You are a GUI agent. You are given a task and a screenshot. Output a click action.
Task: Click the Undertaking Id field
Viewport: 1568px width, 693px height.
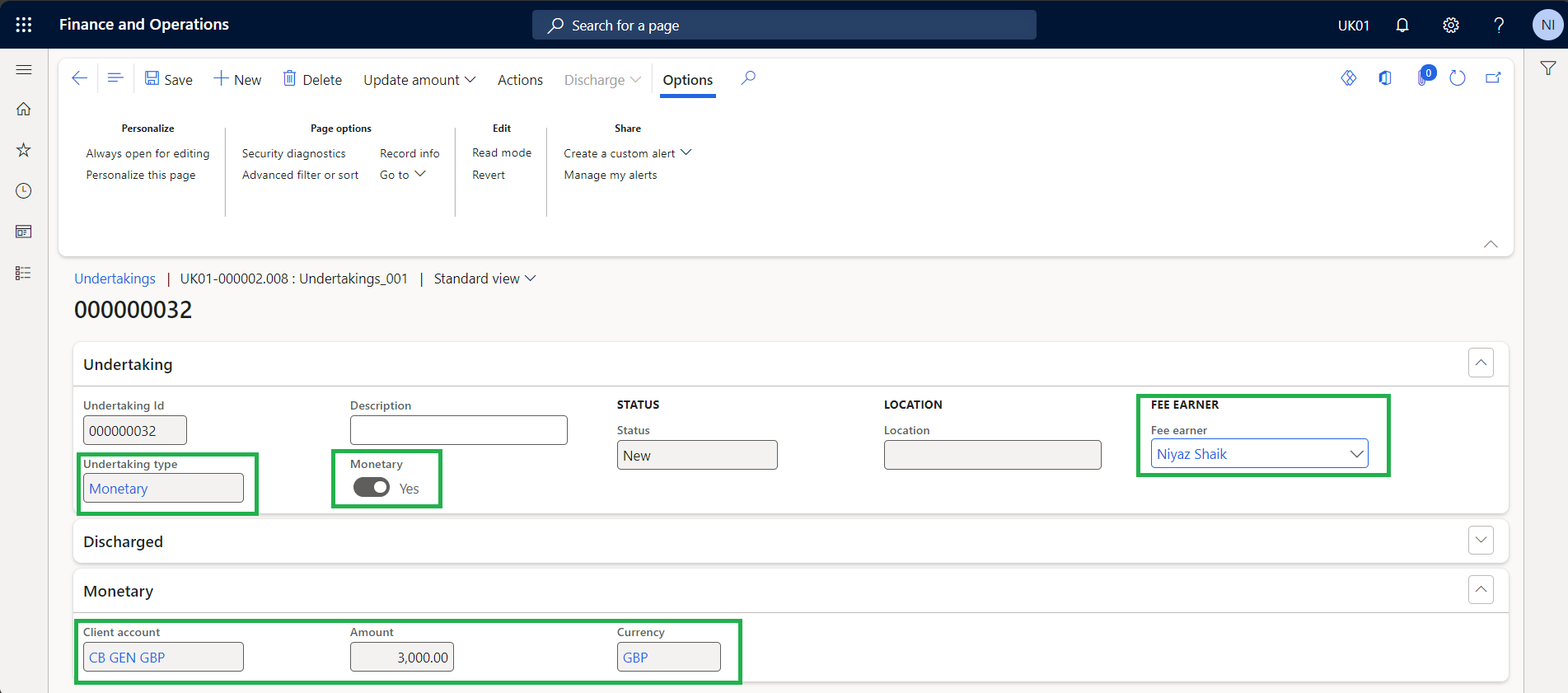[135, 430]
